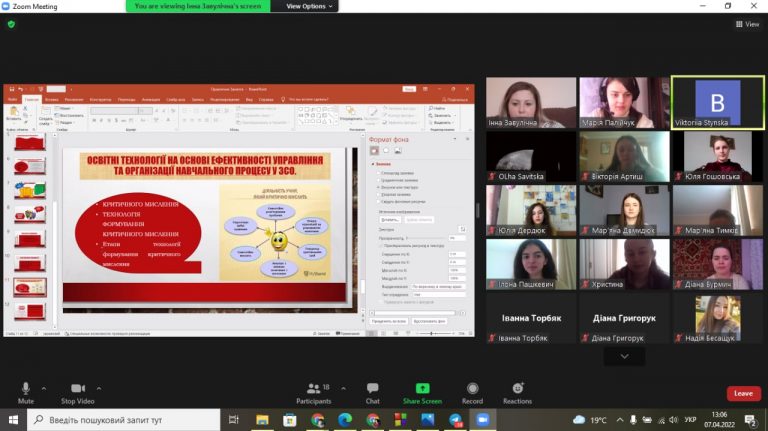Open Reactions emoji menu

517,393
